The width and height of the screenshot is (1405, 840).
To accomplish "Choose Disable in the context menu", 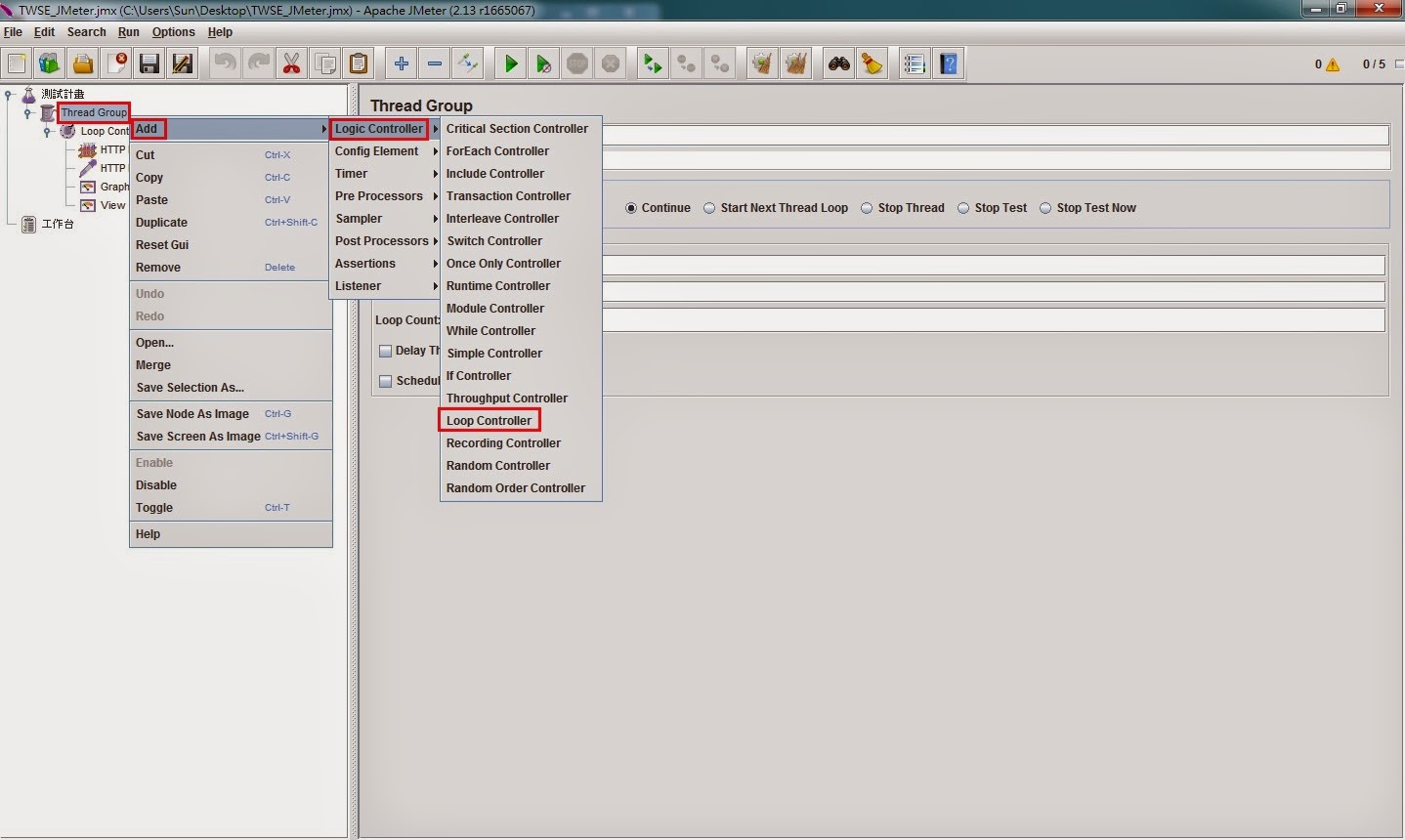I will (231, 485).
